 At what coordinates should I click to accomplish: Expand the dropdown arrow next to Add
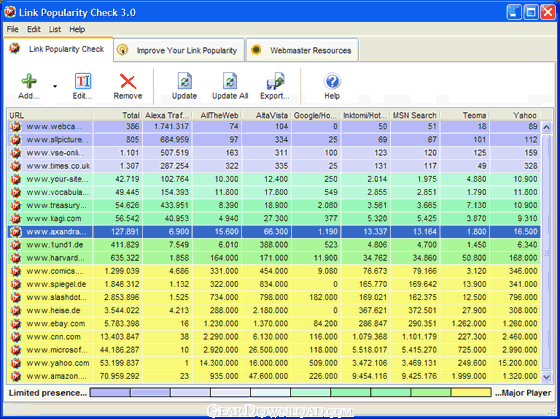tap(55, 86)
